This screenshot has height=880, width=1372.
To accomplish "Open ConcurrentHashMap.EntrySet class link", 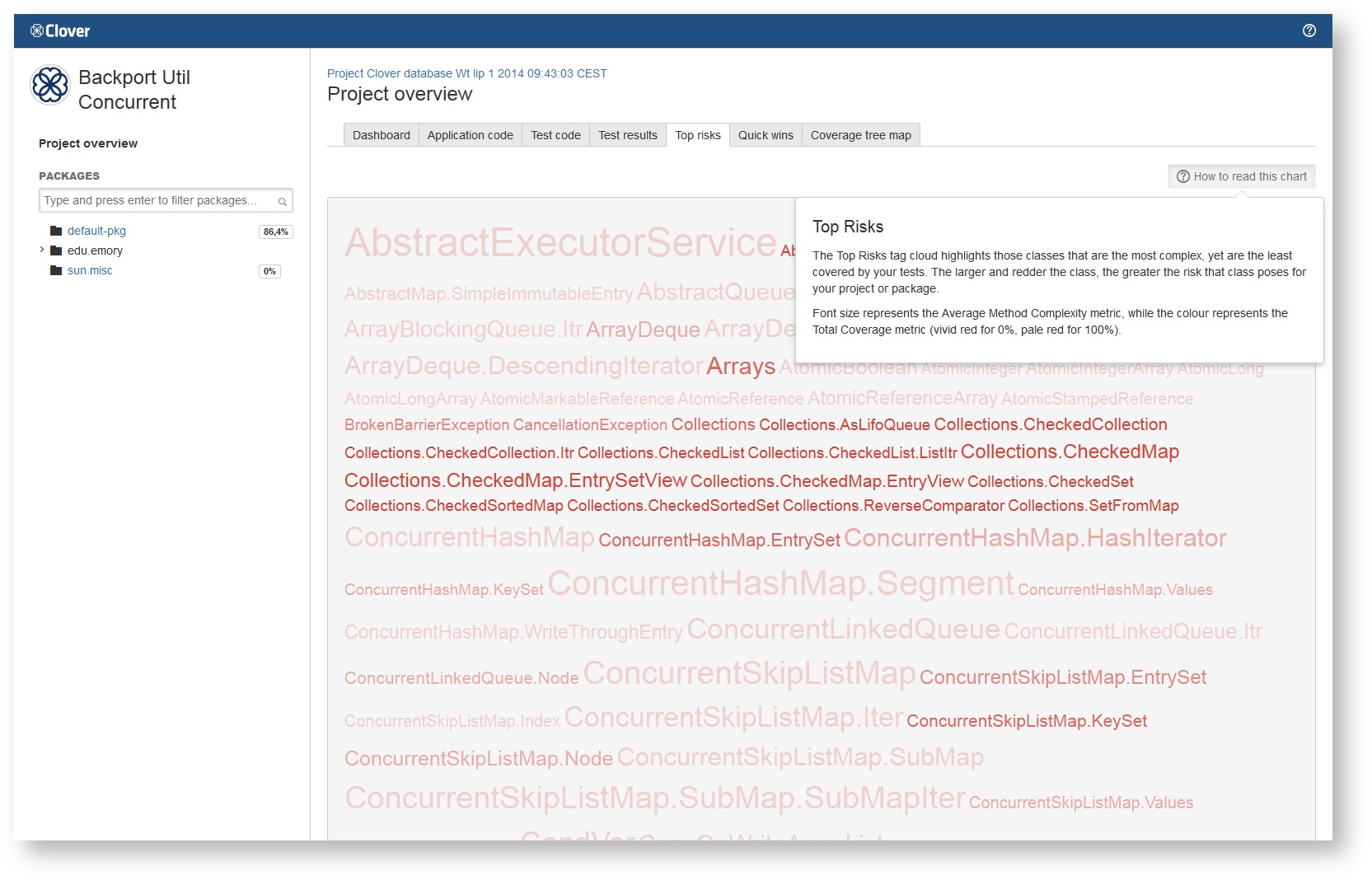I will 719,541.
